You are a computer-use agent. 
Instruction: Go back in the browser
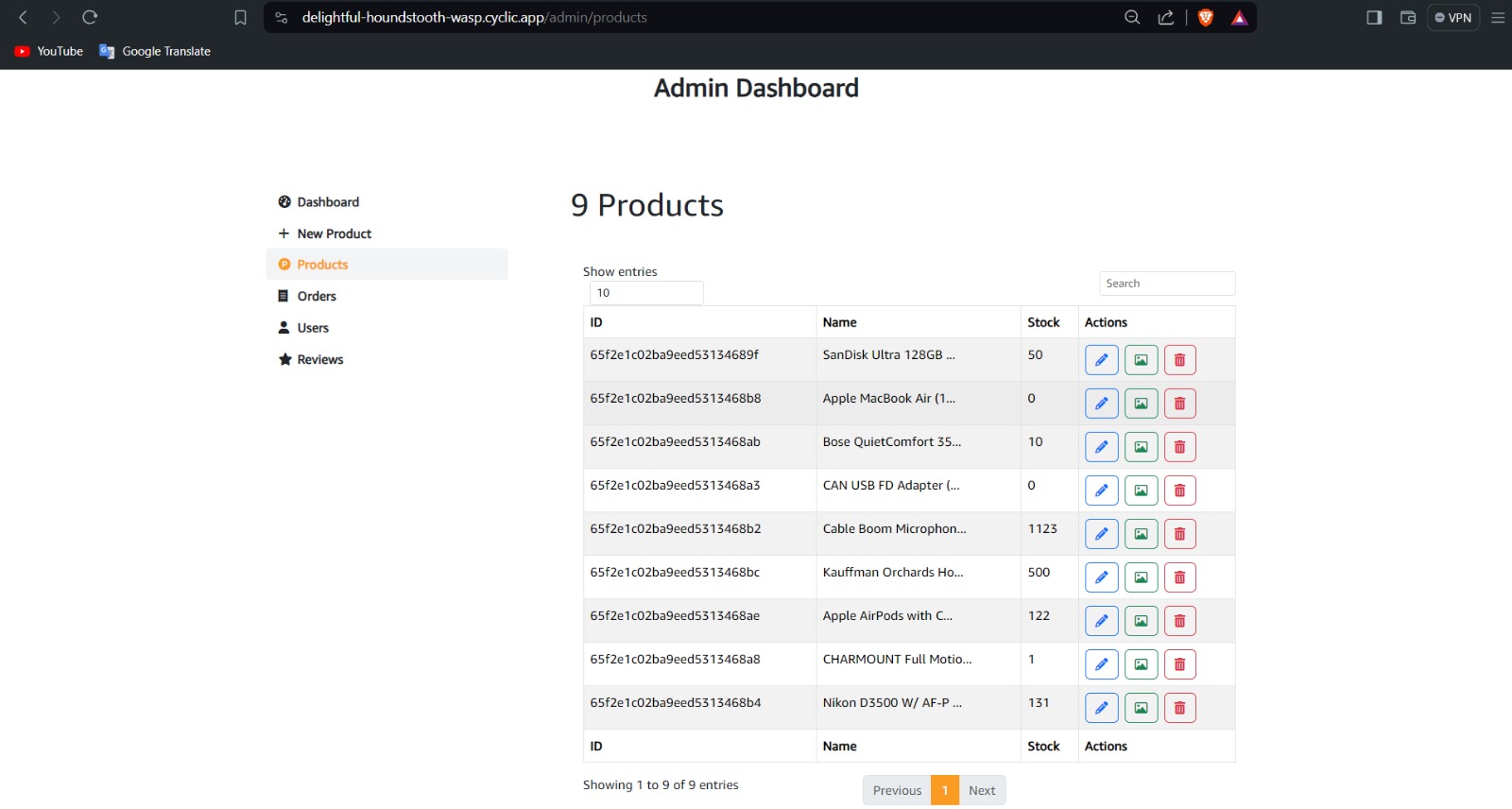(24, 17)
